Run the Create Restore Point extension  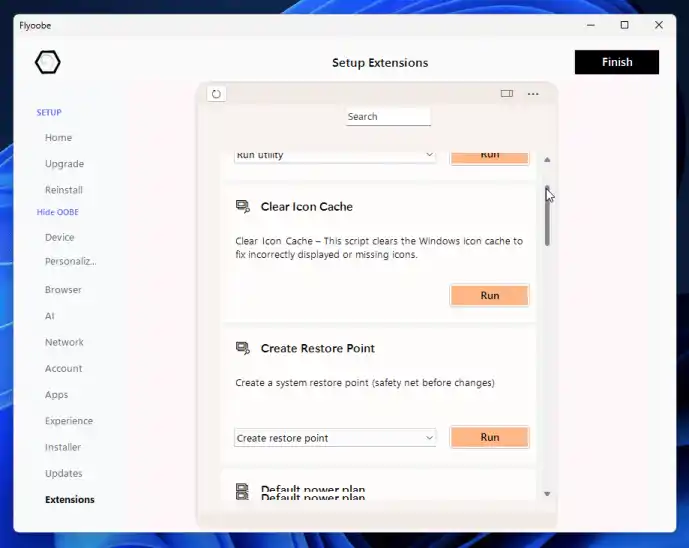click(x=489, y=438)
